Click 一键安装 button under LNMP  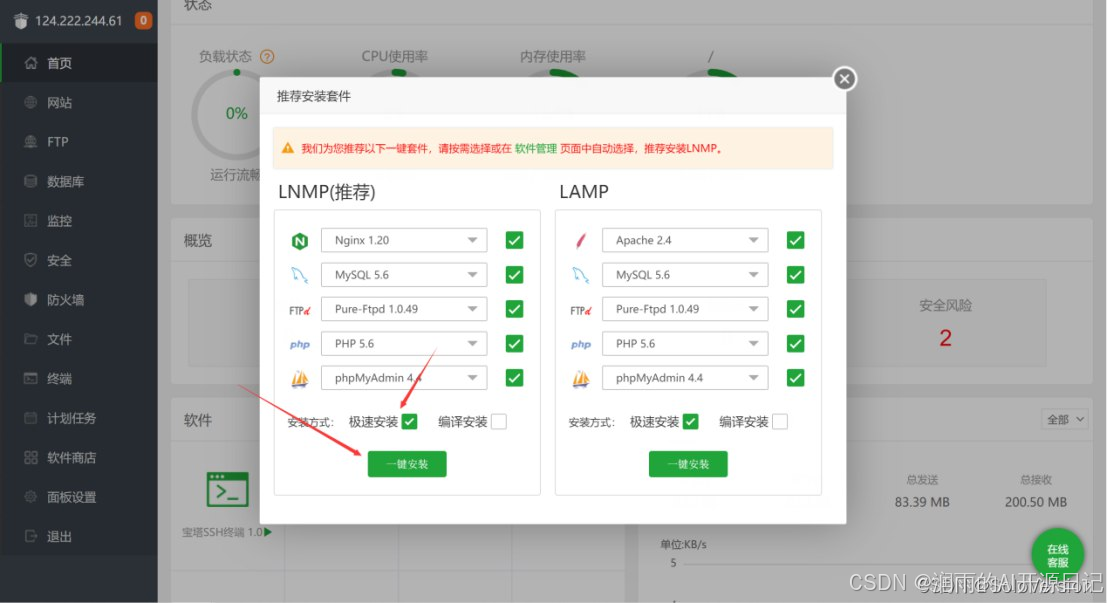point(407,464)
